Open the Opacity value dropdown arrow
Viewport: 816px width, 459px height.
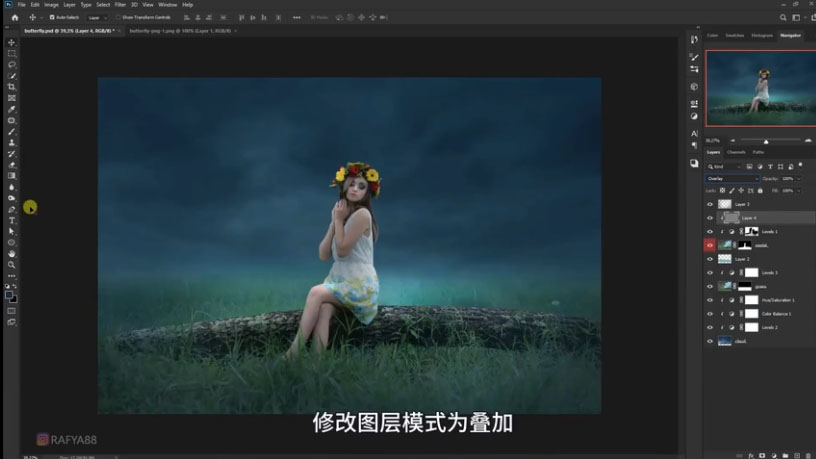pyautogui.click(x=799, y=178)
